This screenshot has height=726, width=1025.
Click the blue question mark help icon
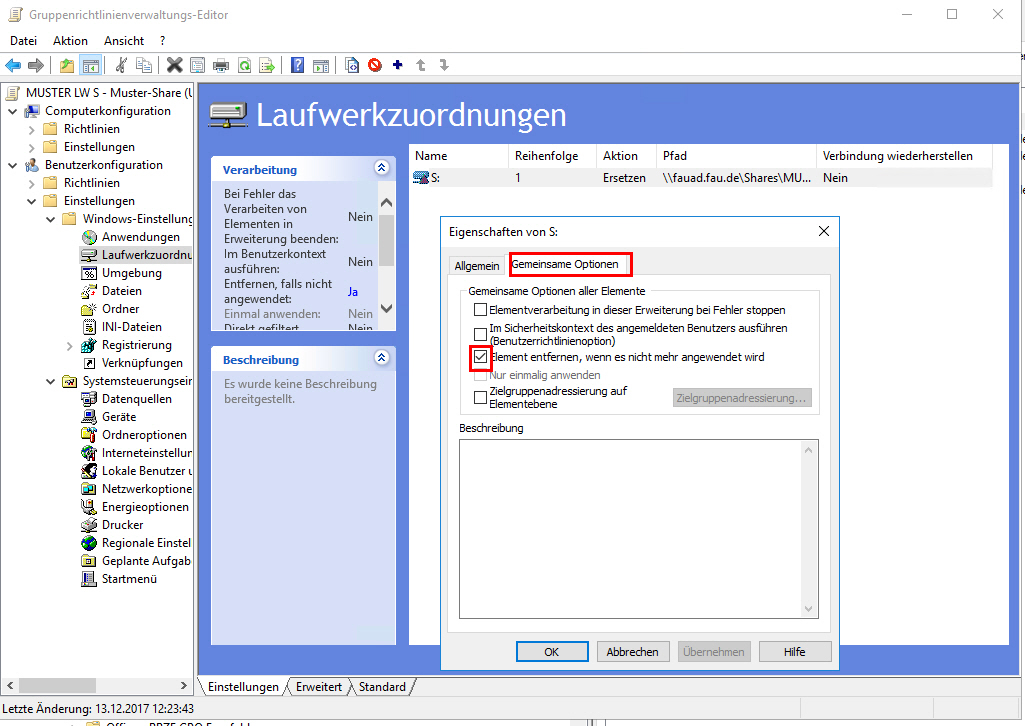297,66
